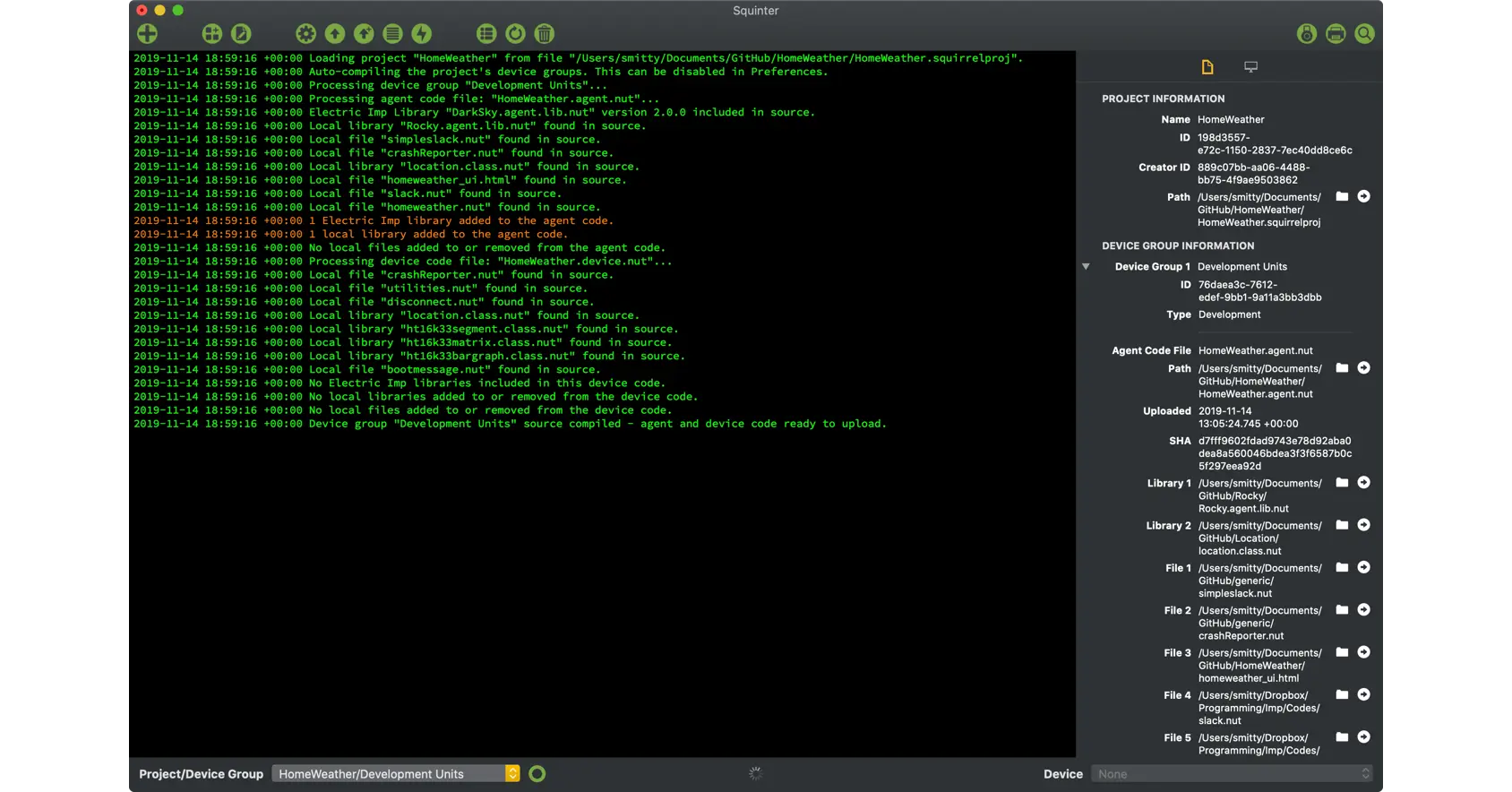
Task: Click the lightning bolt toolbar icon
Action: point(421,34)
